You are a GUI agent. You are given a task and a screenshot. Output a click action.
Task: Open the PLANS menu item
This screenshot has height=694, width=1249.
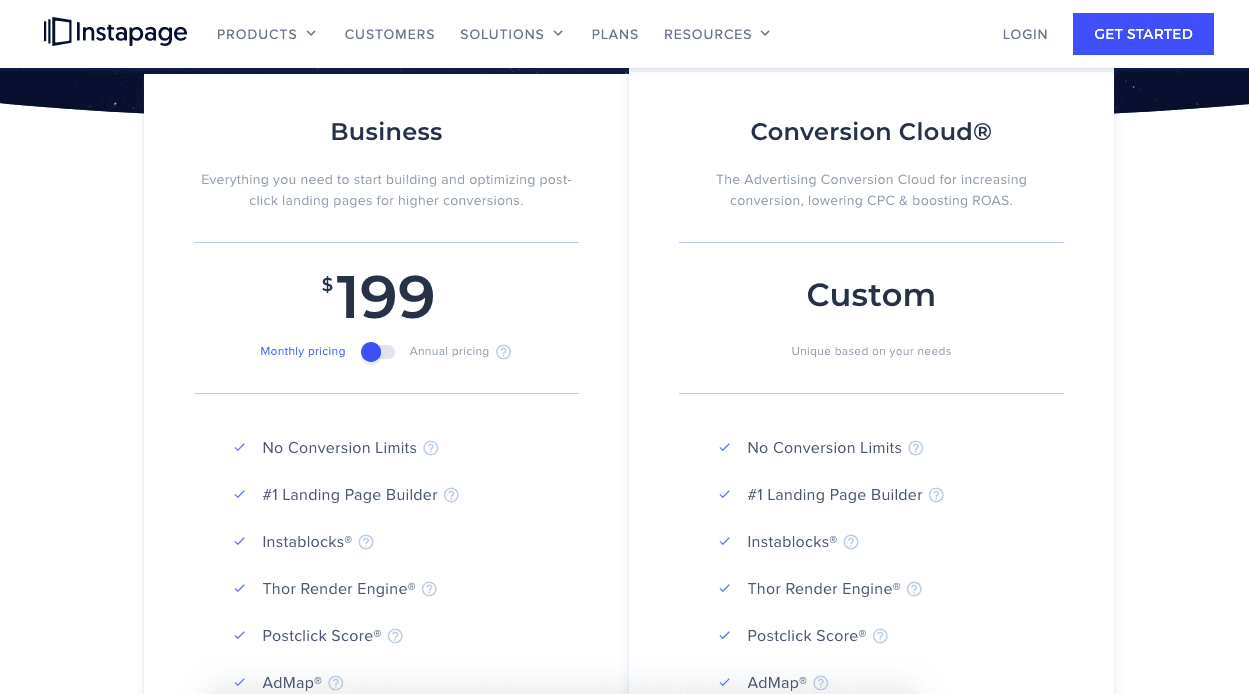tap(614, 34)
